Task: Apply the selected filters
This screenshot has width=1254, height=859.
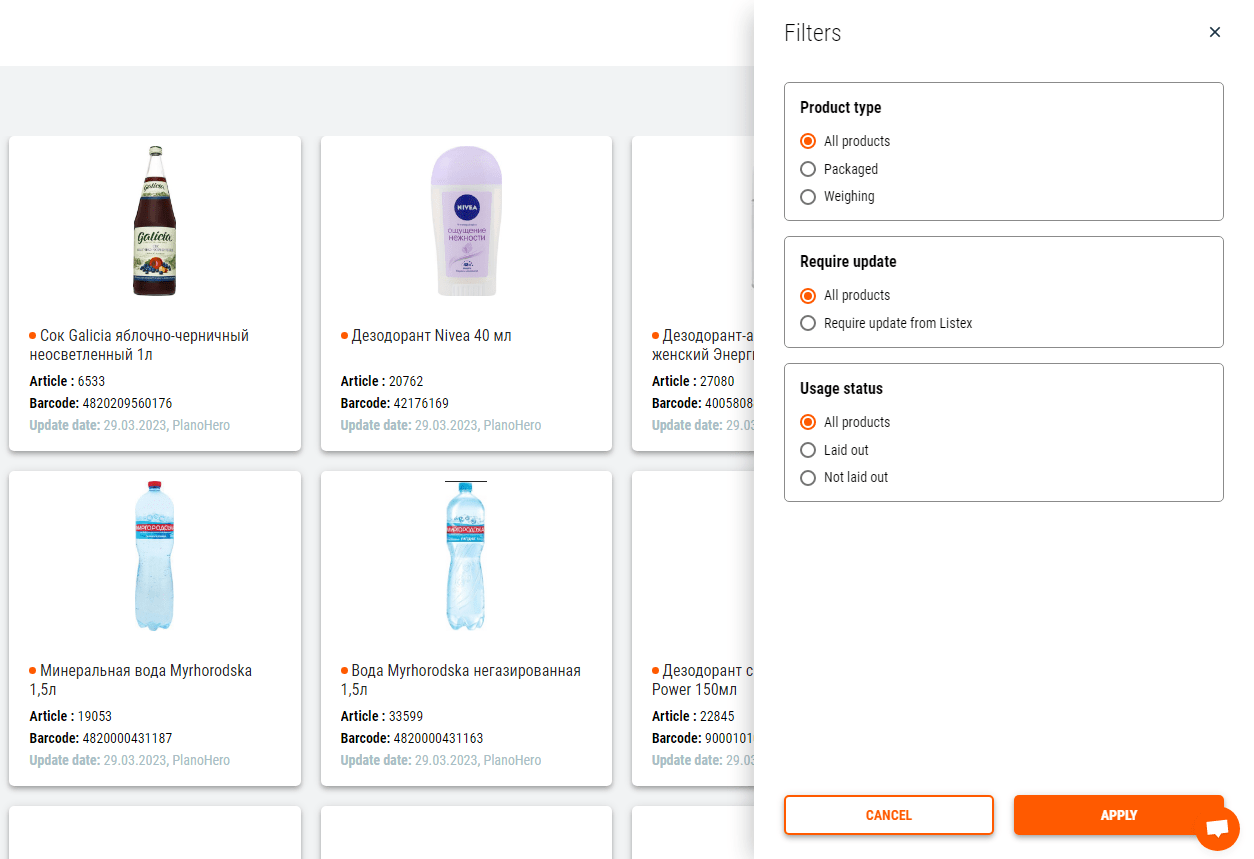Action: pyautogui.click(x=1119, y=815)
